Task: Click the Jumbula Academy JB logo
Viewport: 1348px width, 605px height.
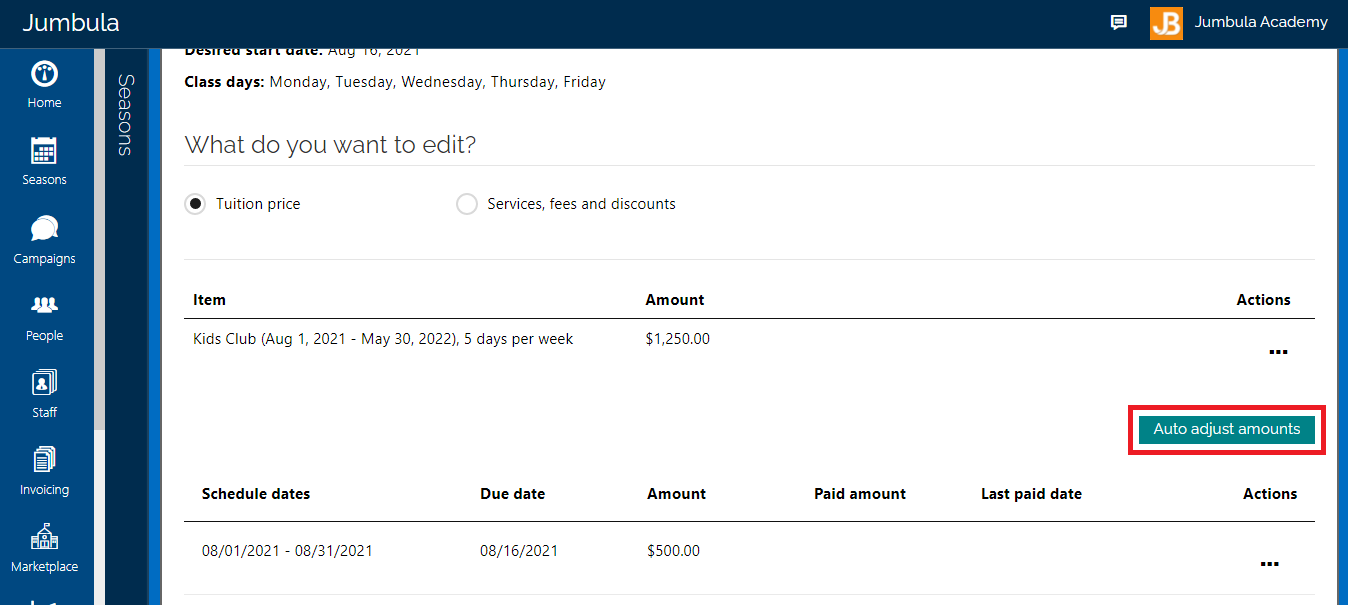Action: click(1166, 23)
